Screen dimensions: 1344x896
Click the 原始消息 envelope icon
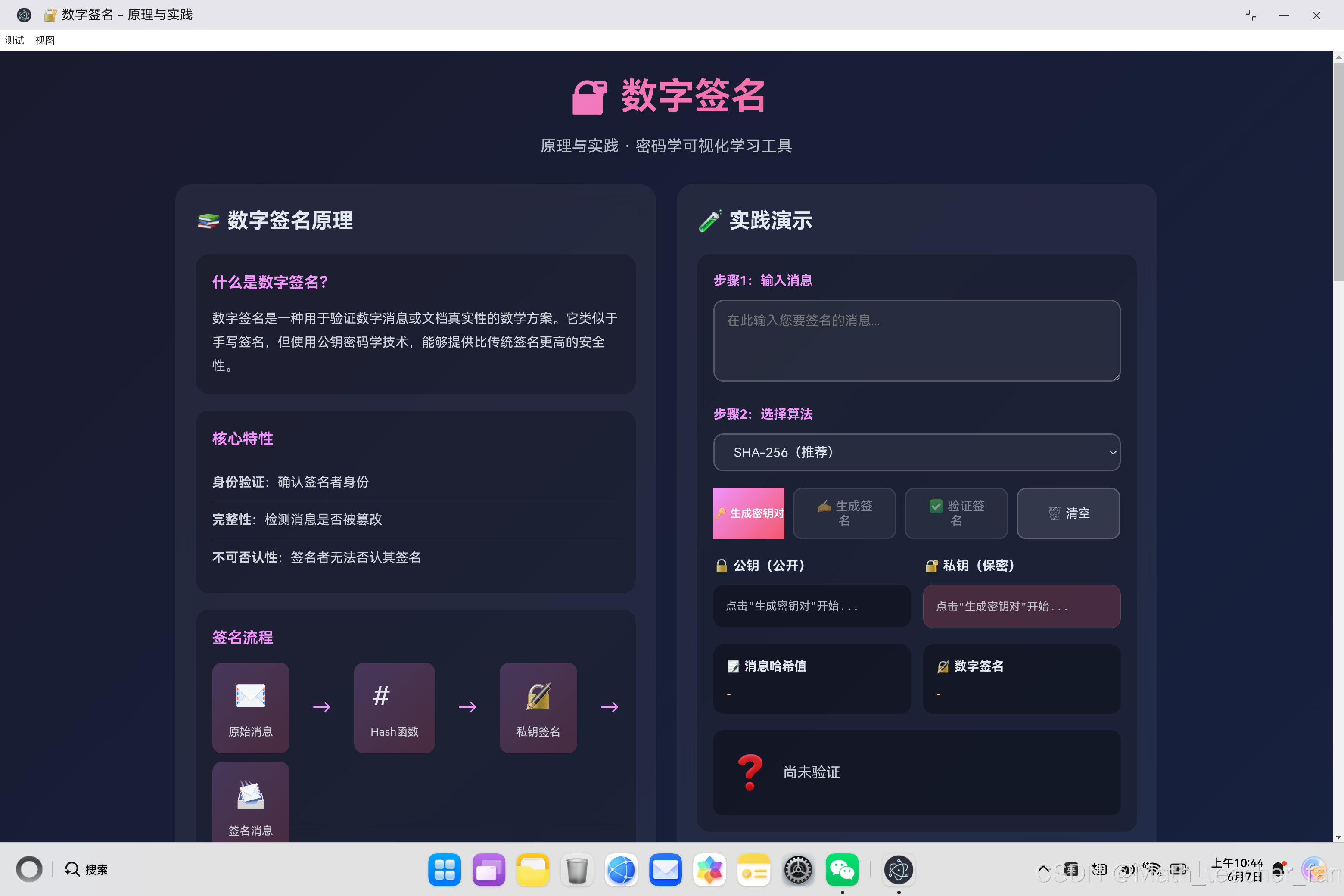point(251,696)
